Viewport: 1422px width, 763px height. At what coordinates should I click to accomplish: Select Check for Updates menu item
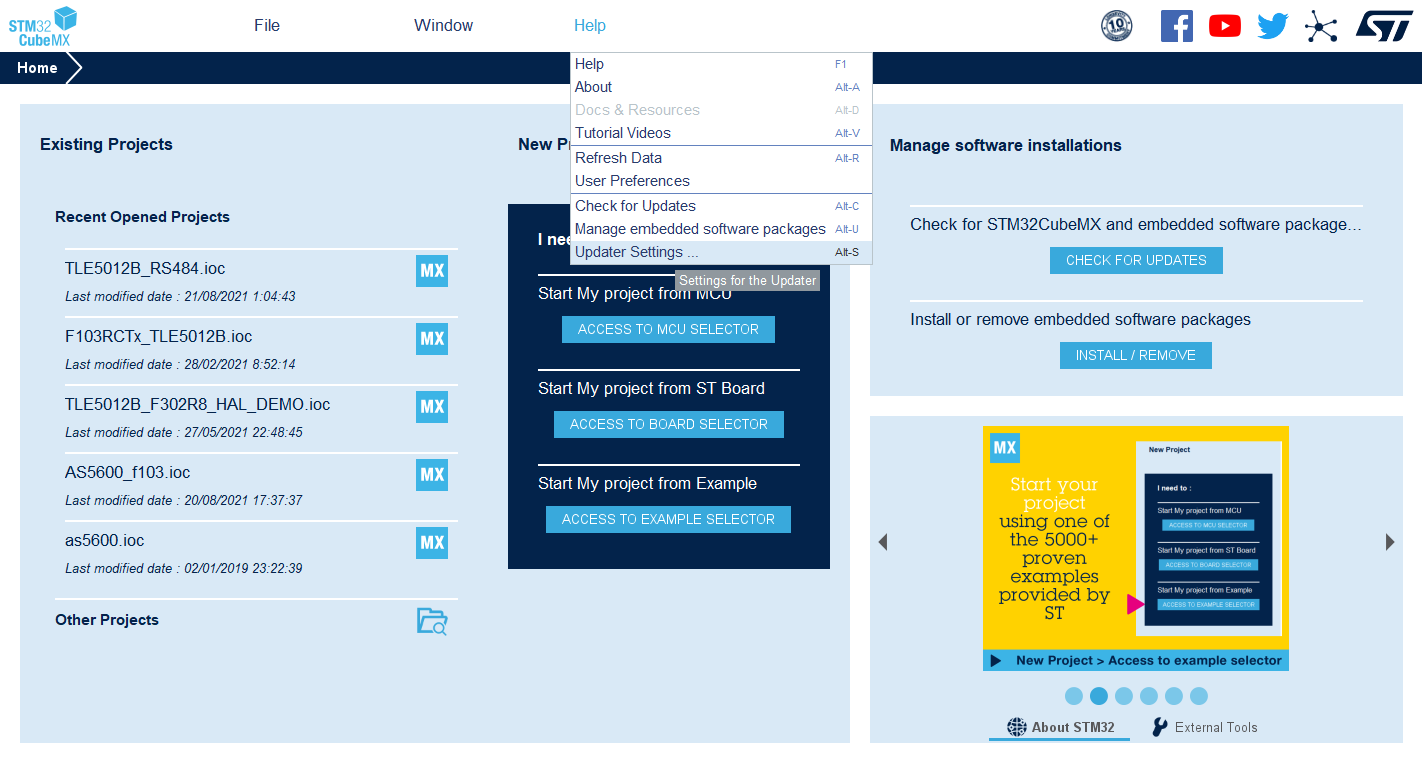721,206
